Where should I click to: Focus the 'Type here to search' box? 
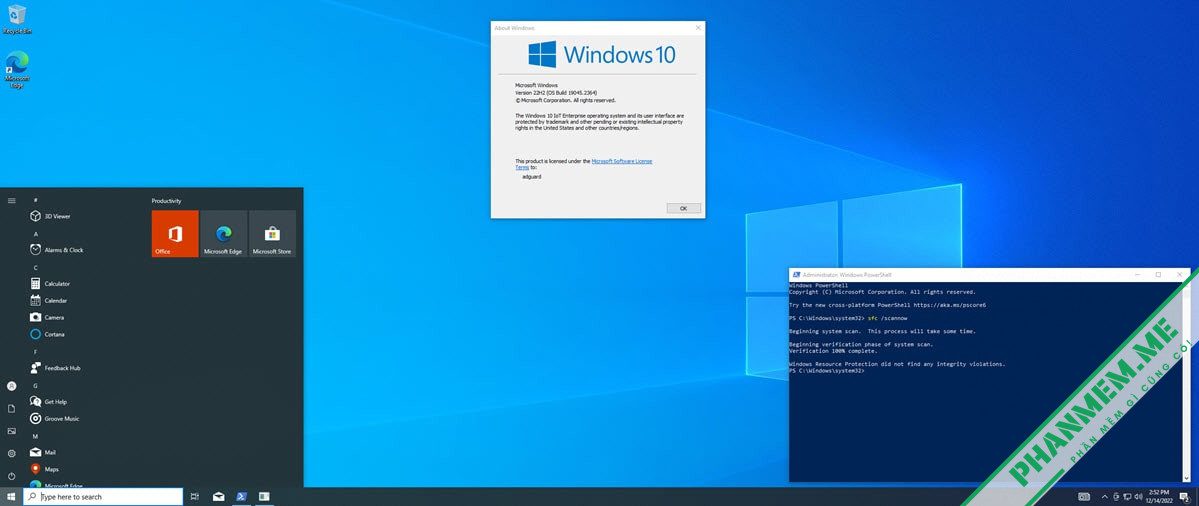[103, 497]
